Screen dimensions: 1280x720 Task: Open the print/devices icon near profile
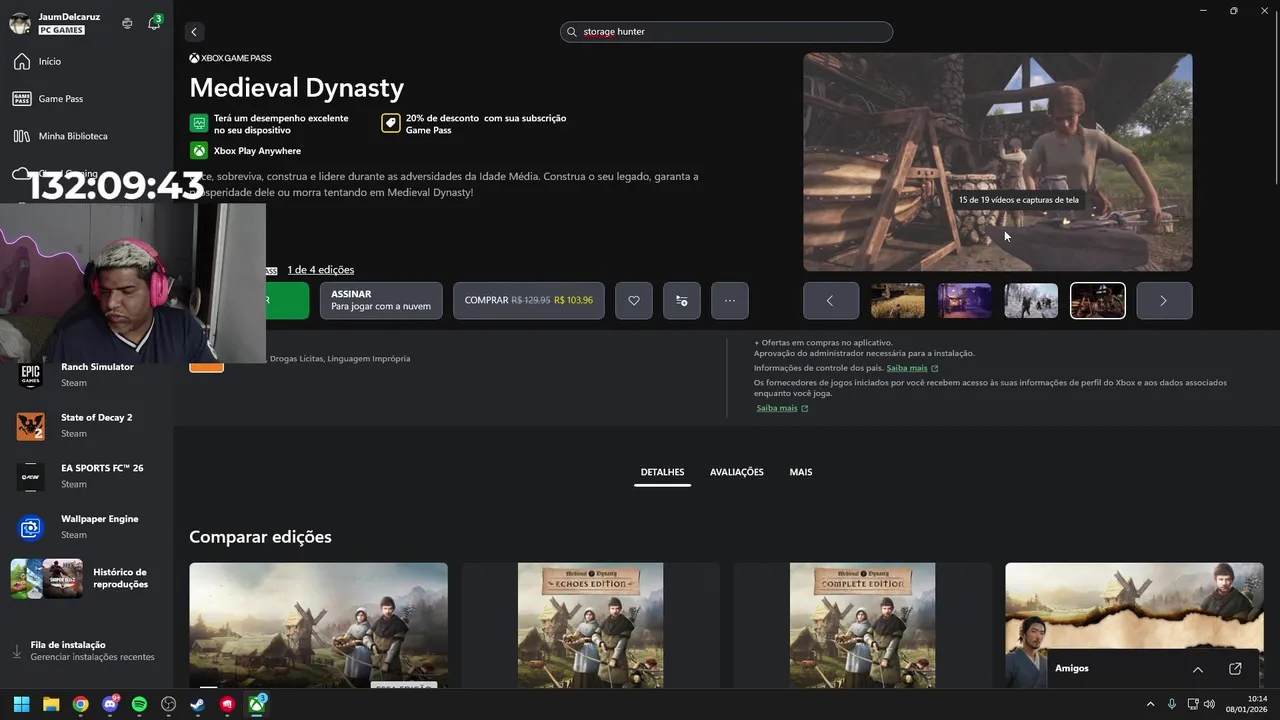coord(127,23)
